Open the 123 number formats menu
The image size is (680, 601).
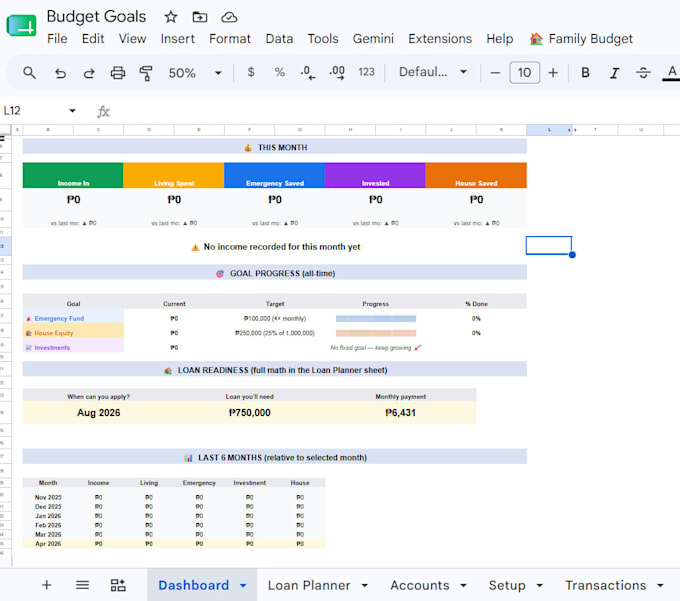tap(366, 72)
